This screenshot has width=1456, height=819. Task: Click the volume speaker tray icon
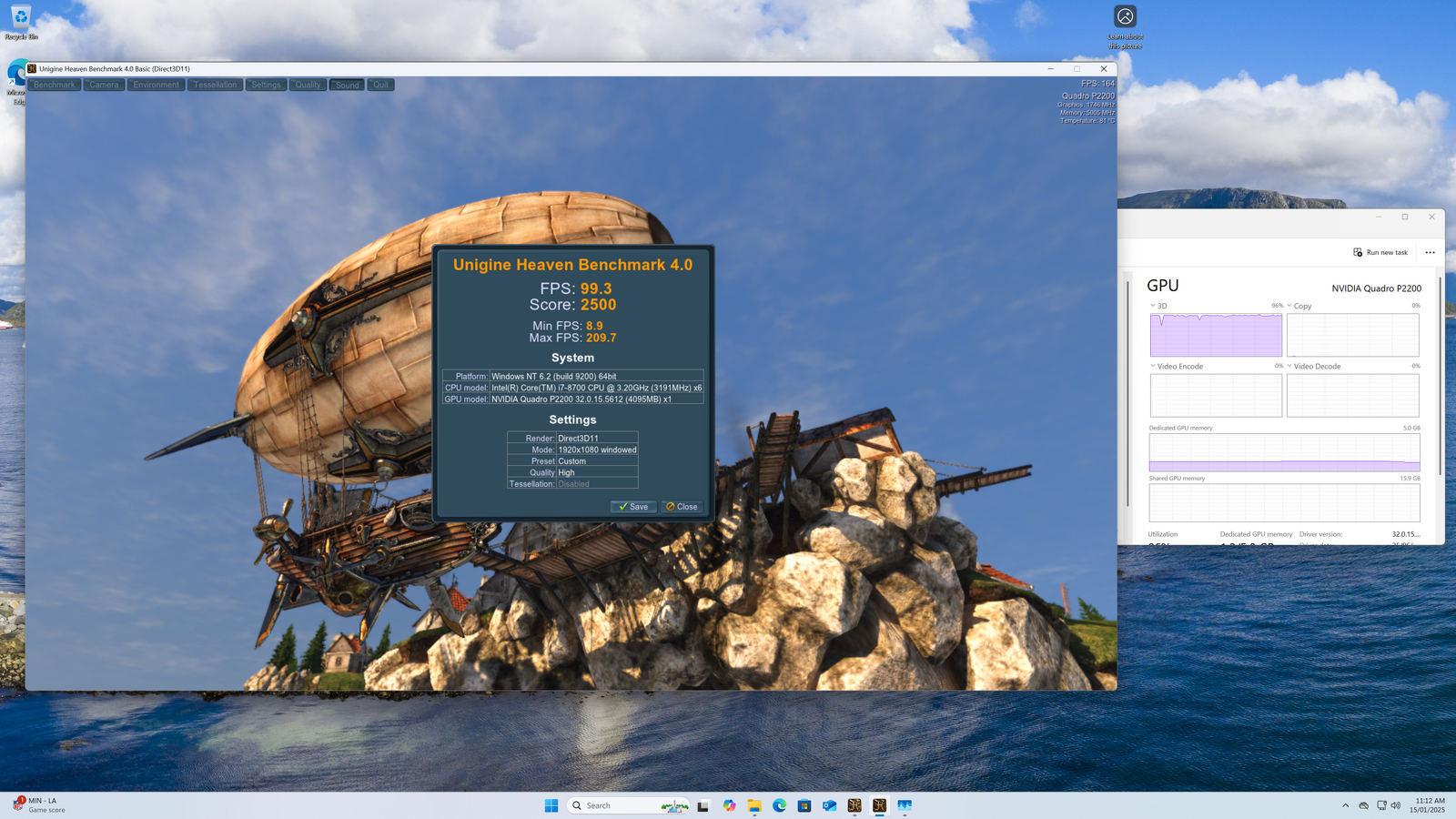(1396, 805)
